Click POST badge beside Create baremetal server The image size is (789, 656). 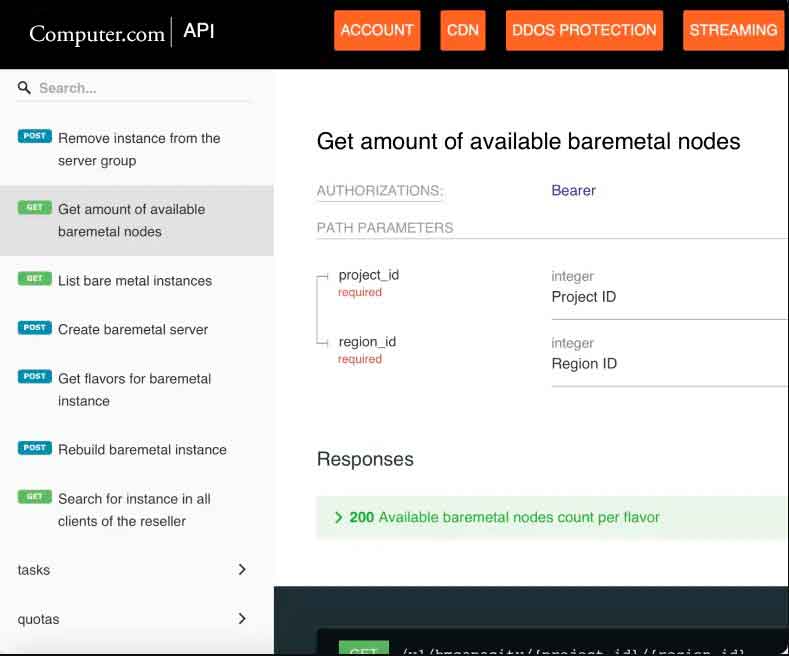[34, 328]
